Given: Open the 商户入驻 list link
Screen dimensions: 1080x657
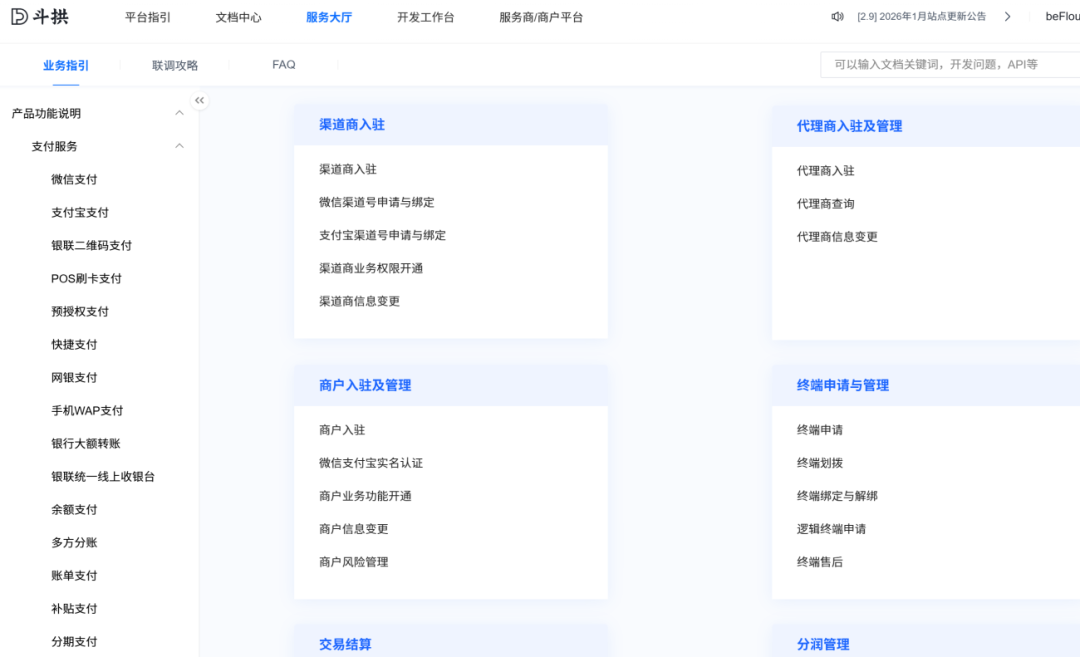Looking at the screenshot, I should [342, 430].
